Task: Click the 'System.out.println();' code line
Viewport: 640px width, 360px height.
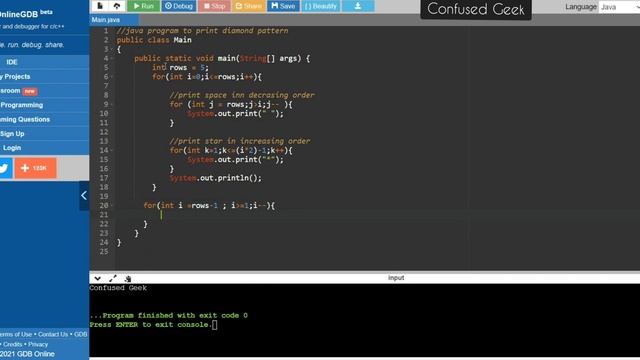Action: tap(216, 178)
